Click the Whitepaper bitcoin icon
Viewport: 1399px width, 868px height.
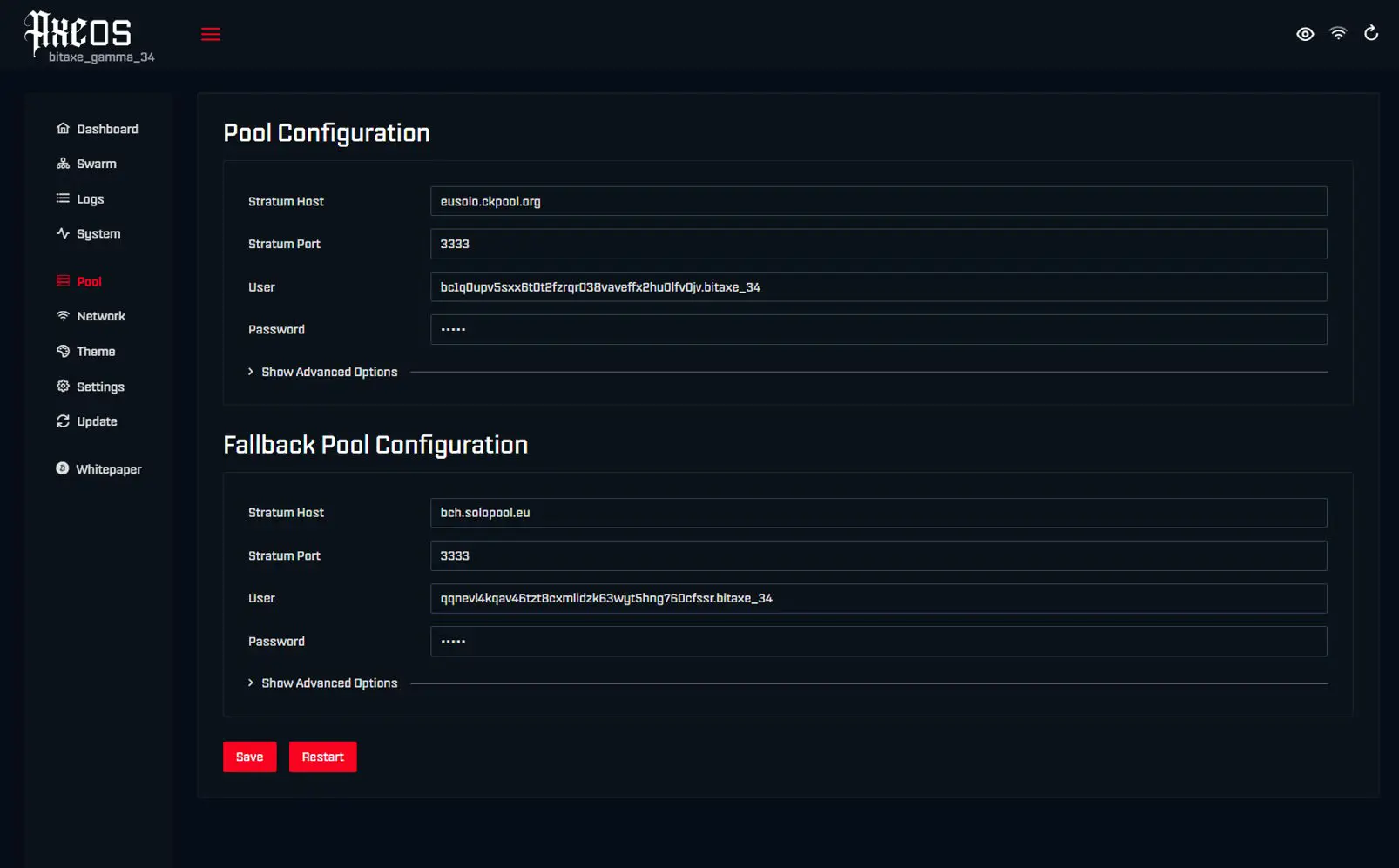[62, 468]
